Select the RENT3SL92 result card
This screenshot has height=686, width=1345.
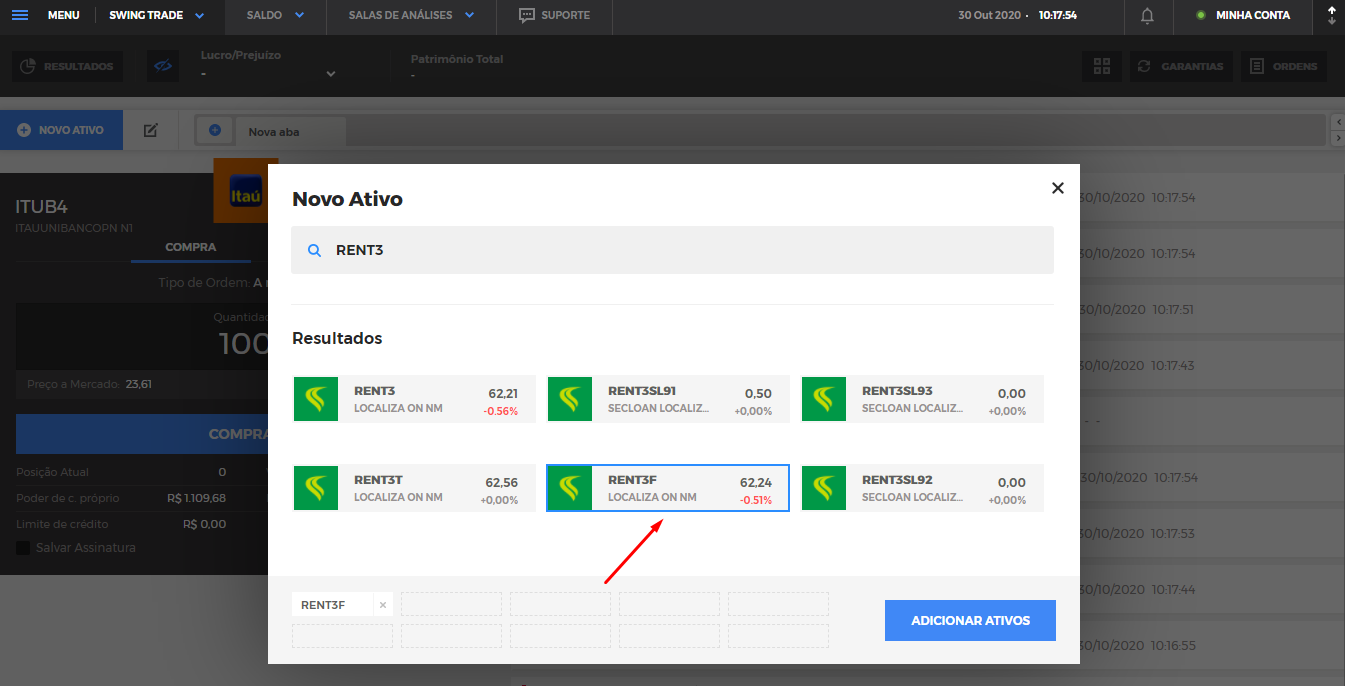tap(922, 488)
